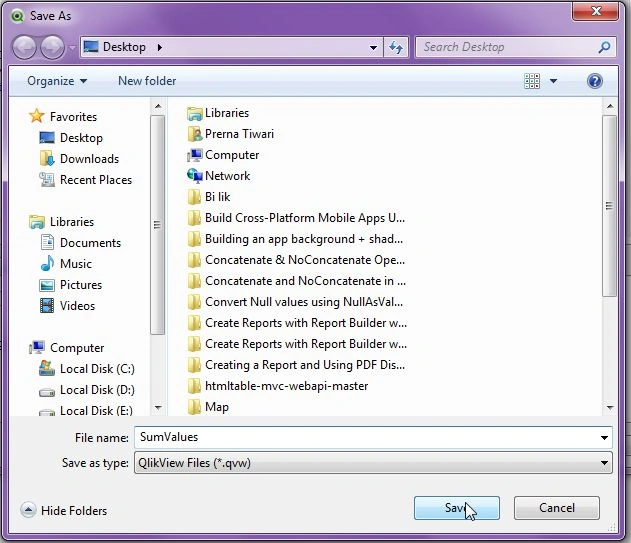Select Downloads under Favorites
631x543 pixels.
point(79,159)
